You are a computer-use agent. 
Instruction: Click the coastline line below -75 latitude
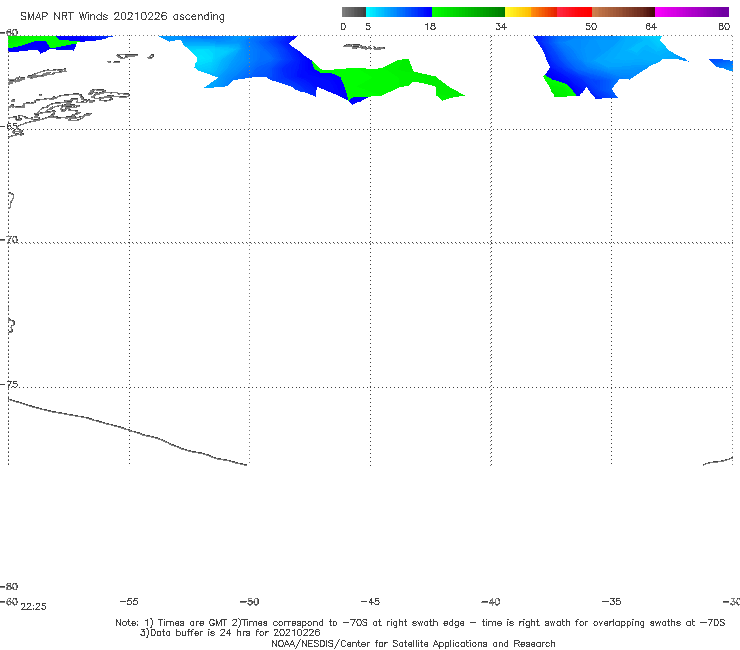127,431
